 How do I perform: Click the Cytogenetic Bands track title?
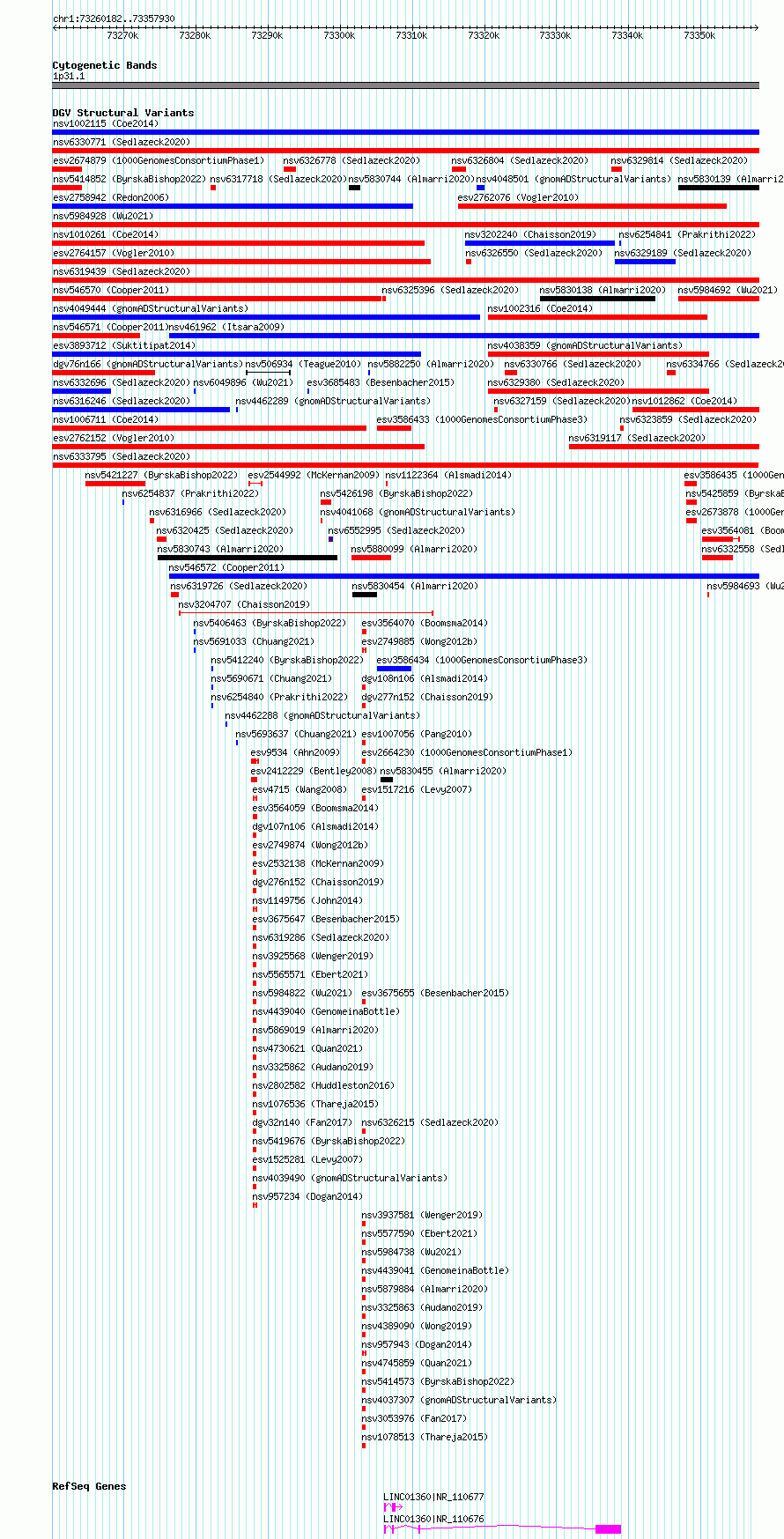pos(105,65)
